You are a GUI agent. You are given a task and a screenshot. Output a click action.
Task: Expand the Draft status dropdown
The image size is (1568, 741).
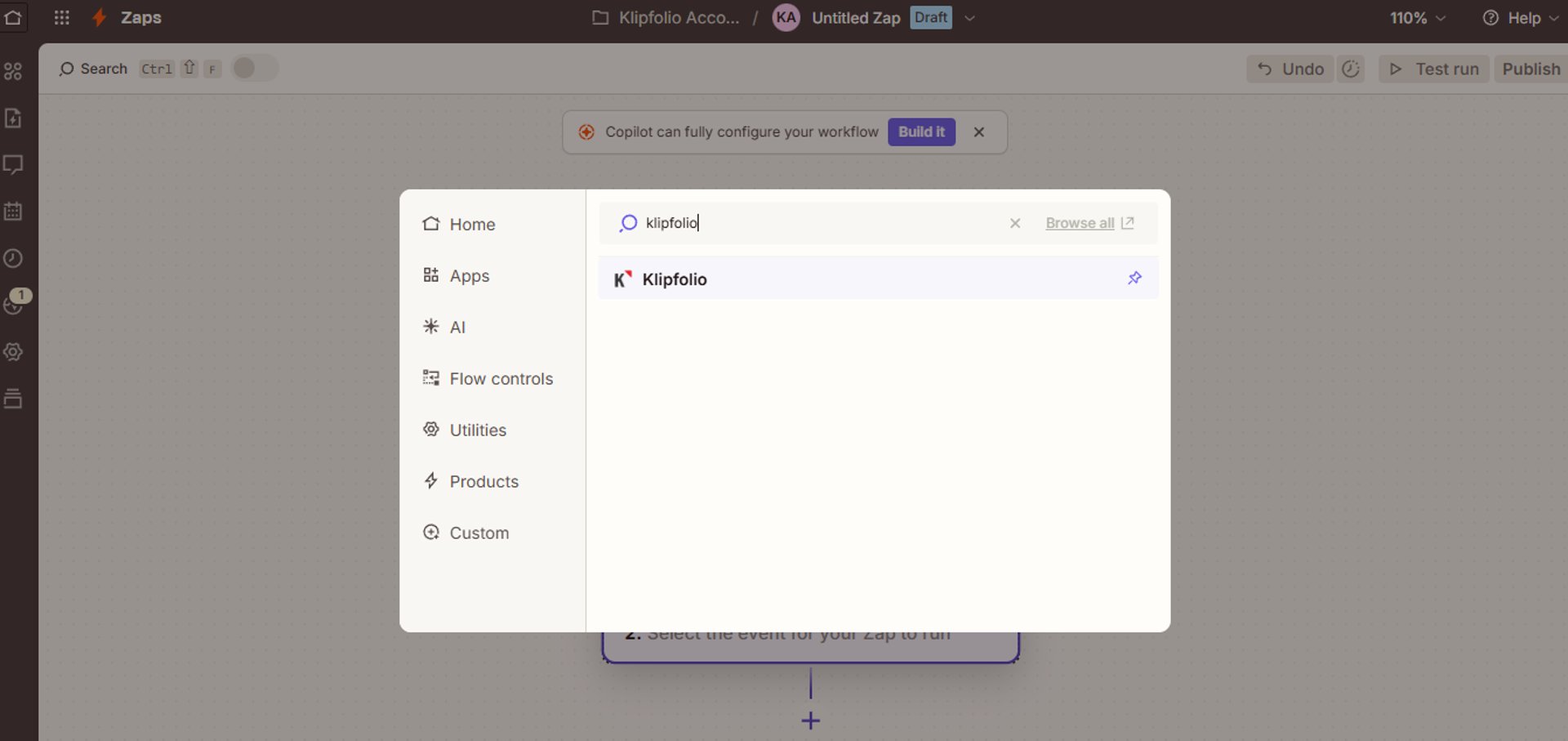[969, 17]
